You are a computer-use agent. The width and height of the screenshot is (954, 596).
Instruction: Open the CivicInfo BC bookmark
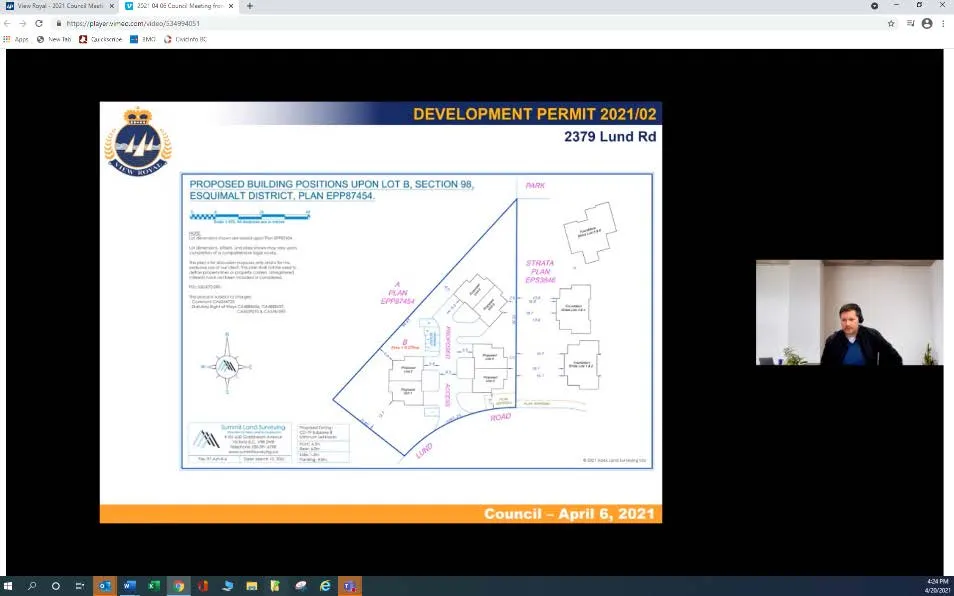tap(186, 39)
